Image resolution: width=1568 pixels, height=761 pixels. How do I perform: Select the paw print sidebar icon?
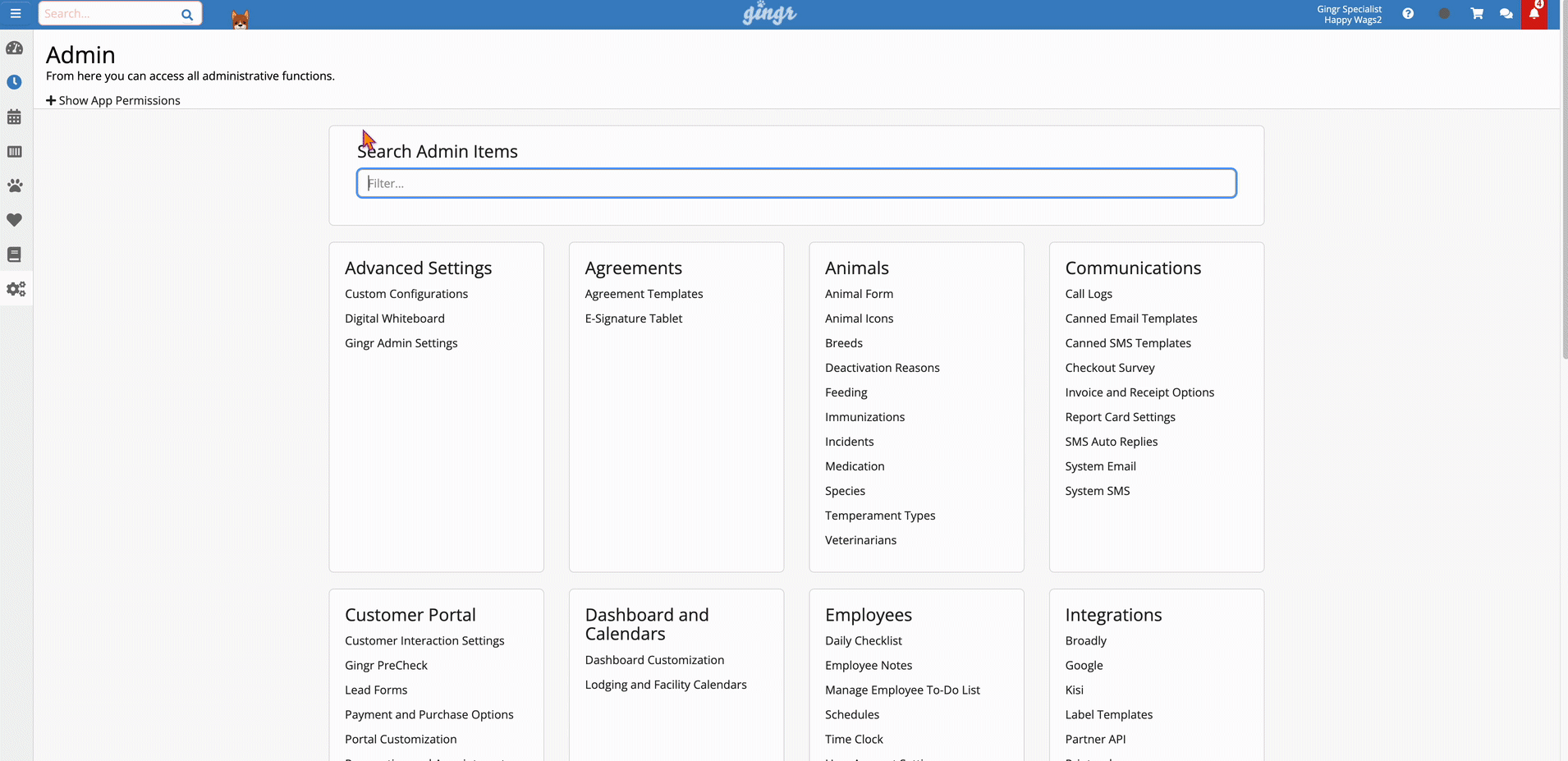click(x=15, y=186)
